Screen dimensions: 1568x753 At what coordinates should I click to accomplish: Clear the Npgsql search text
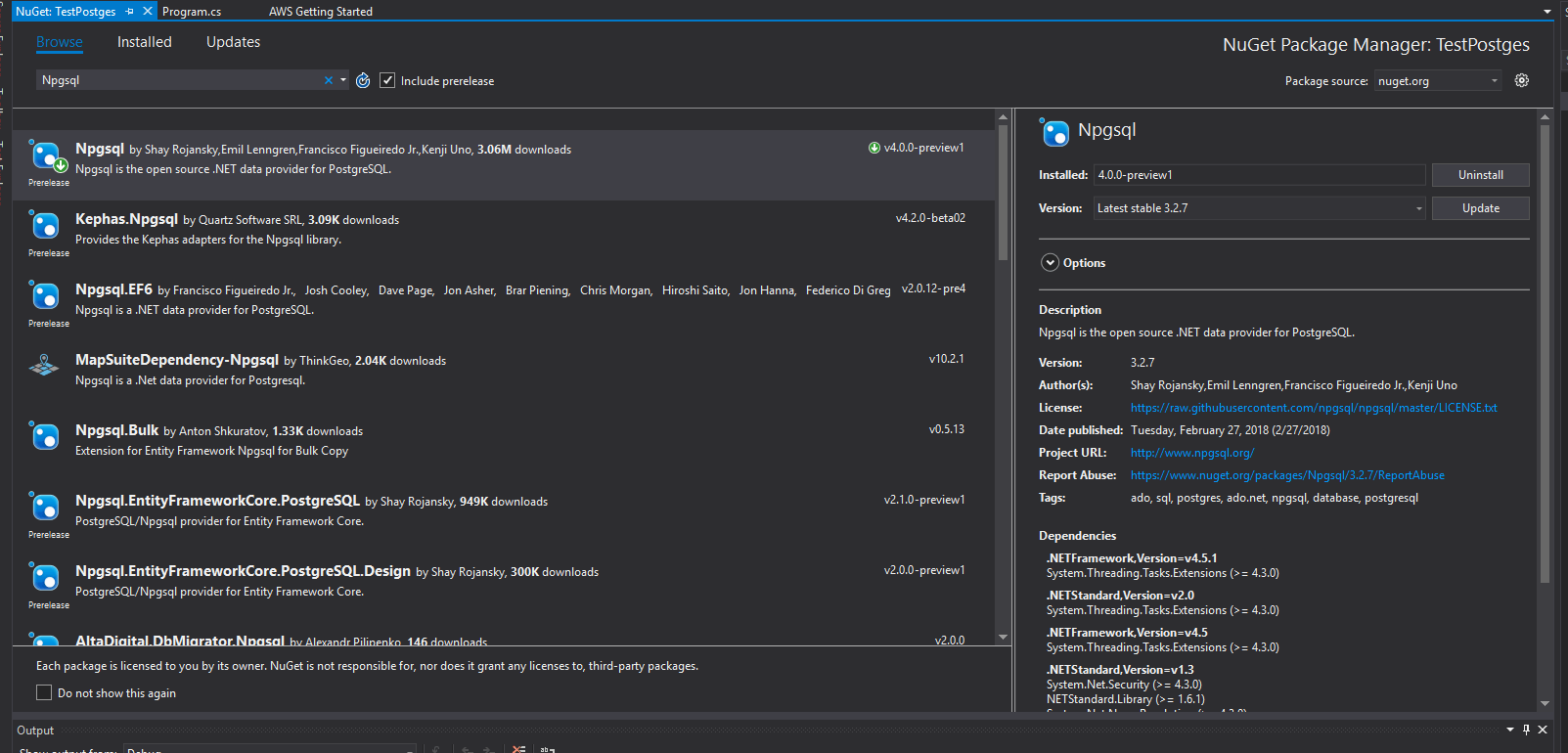click(329, 80)
